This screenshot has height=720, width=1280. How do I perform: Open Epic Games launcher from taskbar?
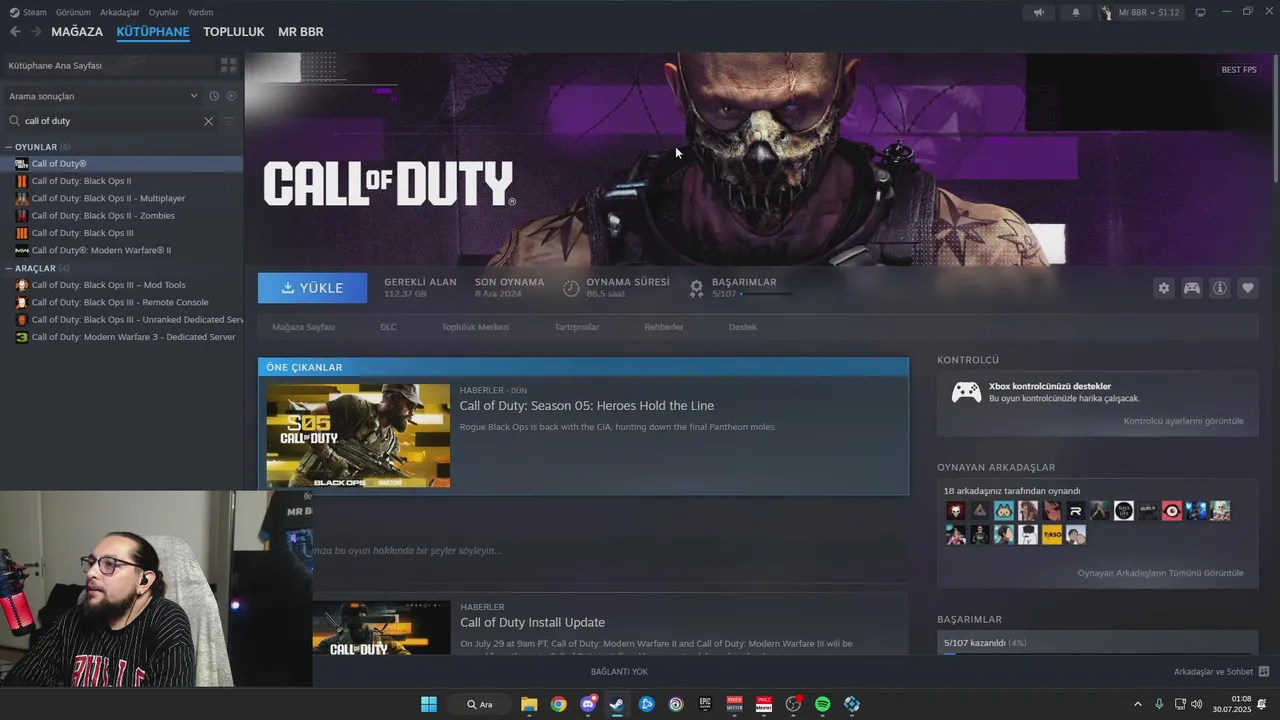705,704
